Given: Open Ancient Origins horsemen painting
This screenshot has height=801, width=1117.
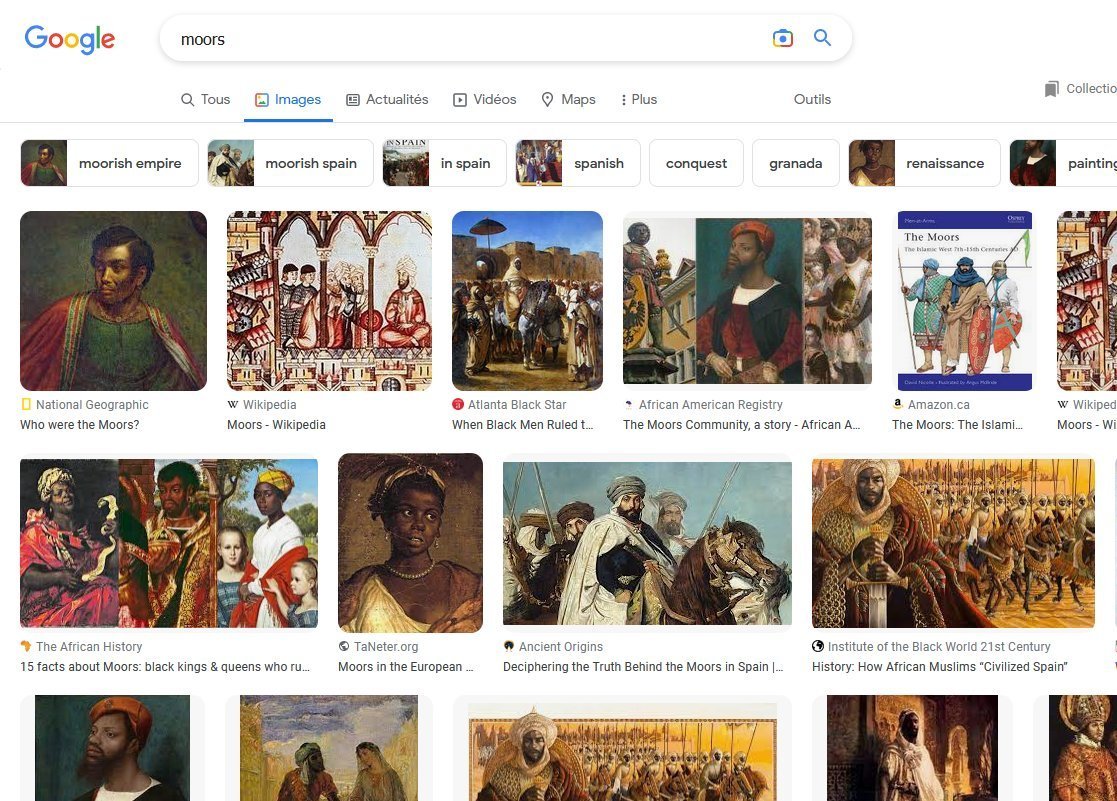Looking at the screenshot, I should point(648,543).
